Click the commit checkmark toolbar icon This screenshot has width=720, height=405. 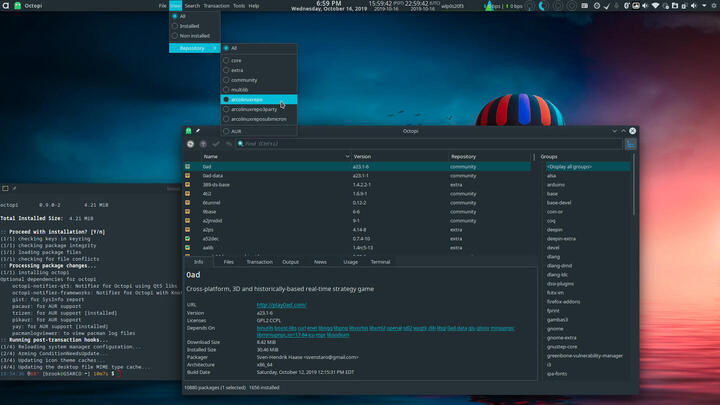click(x=216, y=144)
